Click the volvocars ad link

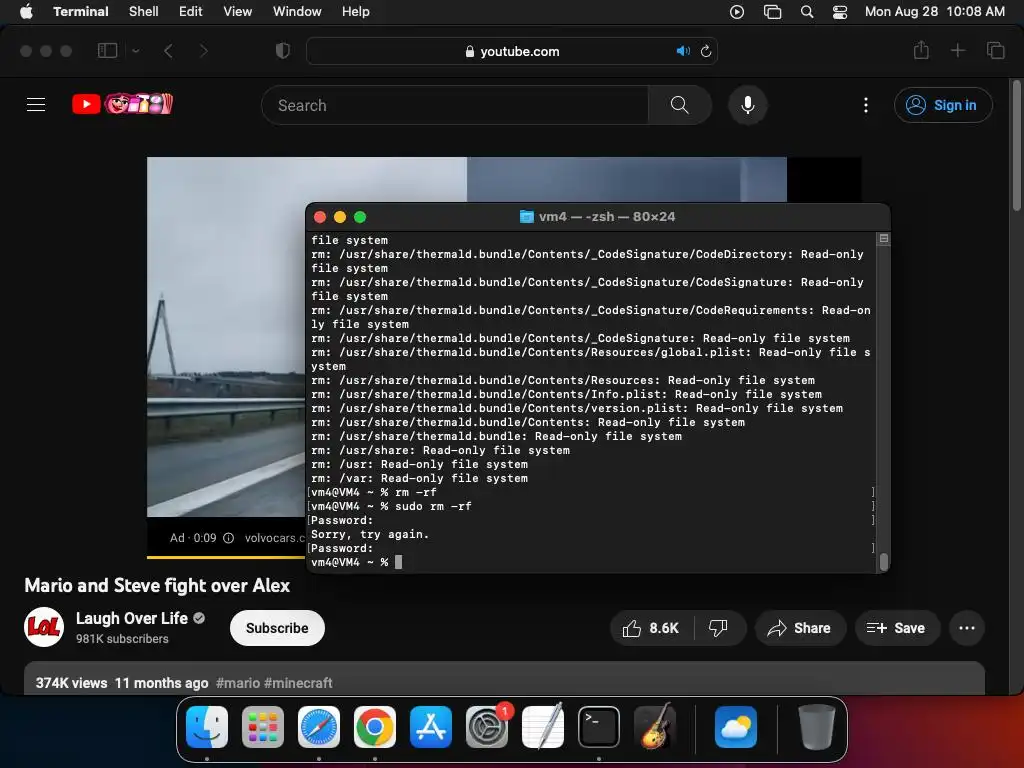[x=274, y=538]
